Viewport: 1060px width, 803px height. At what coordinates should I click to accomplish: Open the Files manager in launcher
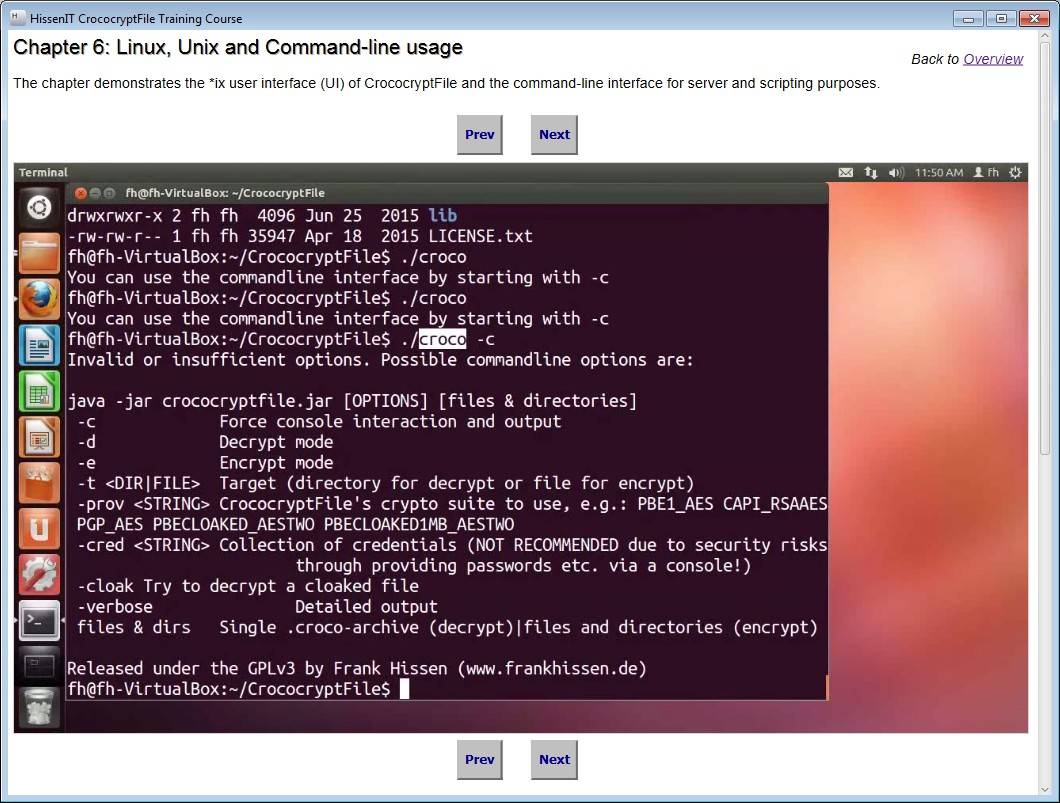coord(39,253)
